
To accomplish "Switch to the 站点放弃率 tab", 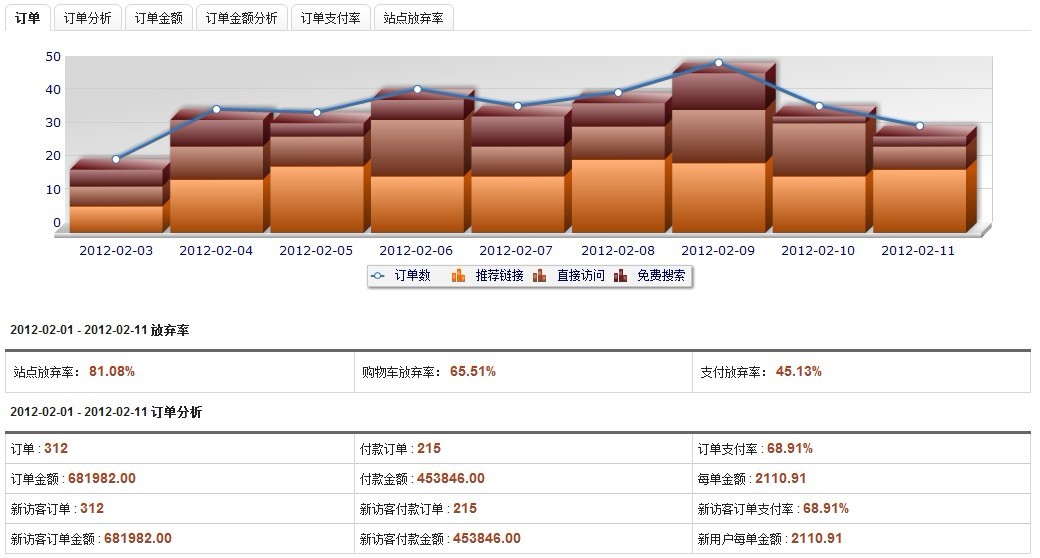I will coord(413,18).
